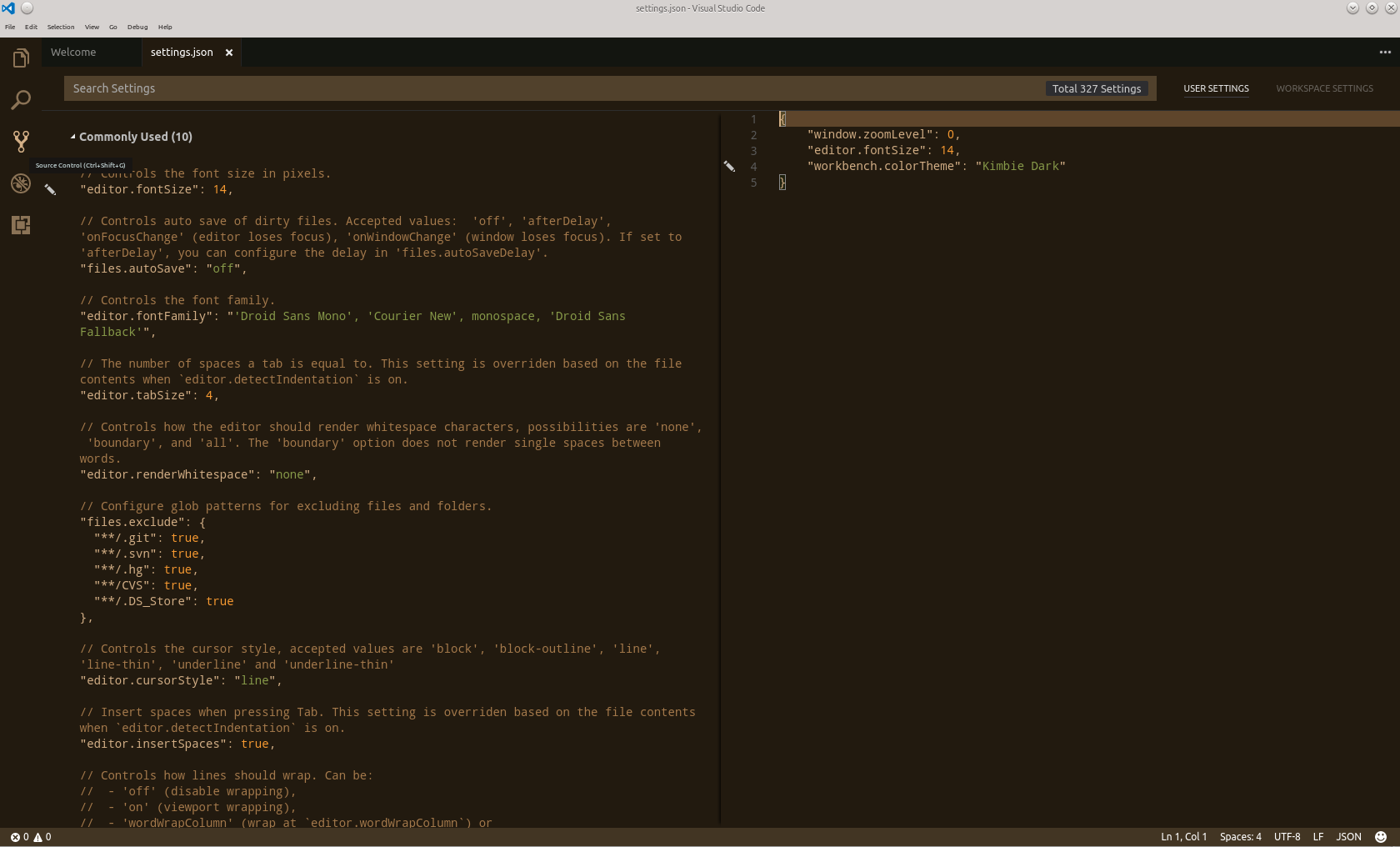1400x847 pixels.
Task: Open the Source Control panel
Action: click(20, 142)
